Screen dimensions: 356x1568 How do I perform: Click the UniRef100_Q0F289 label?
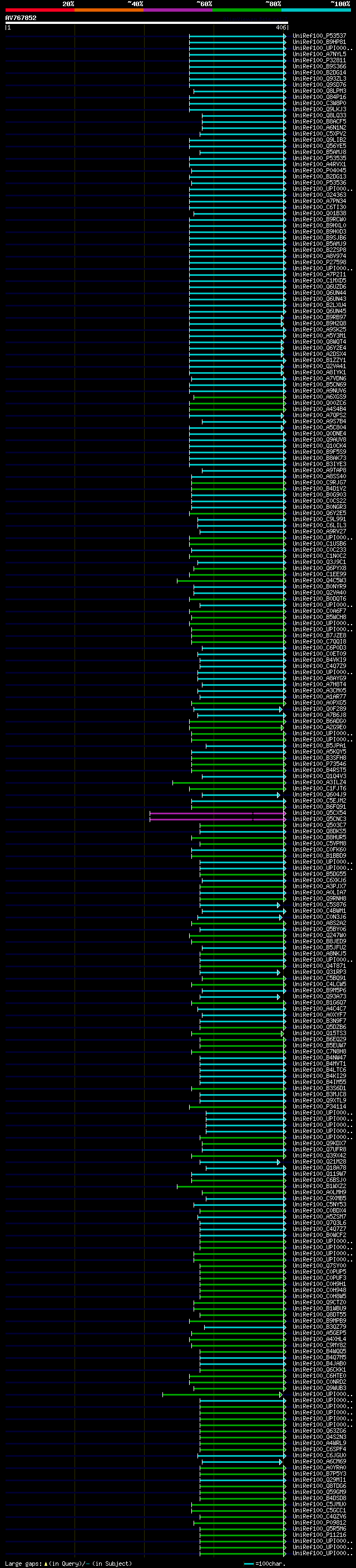click(319, 709)
